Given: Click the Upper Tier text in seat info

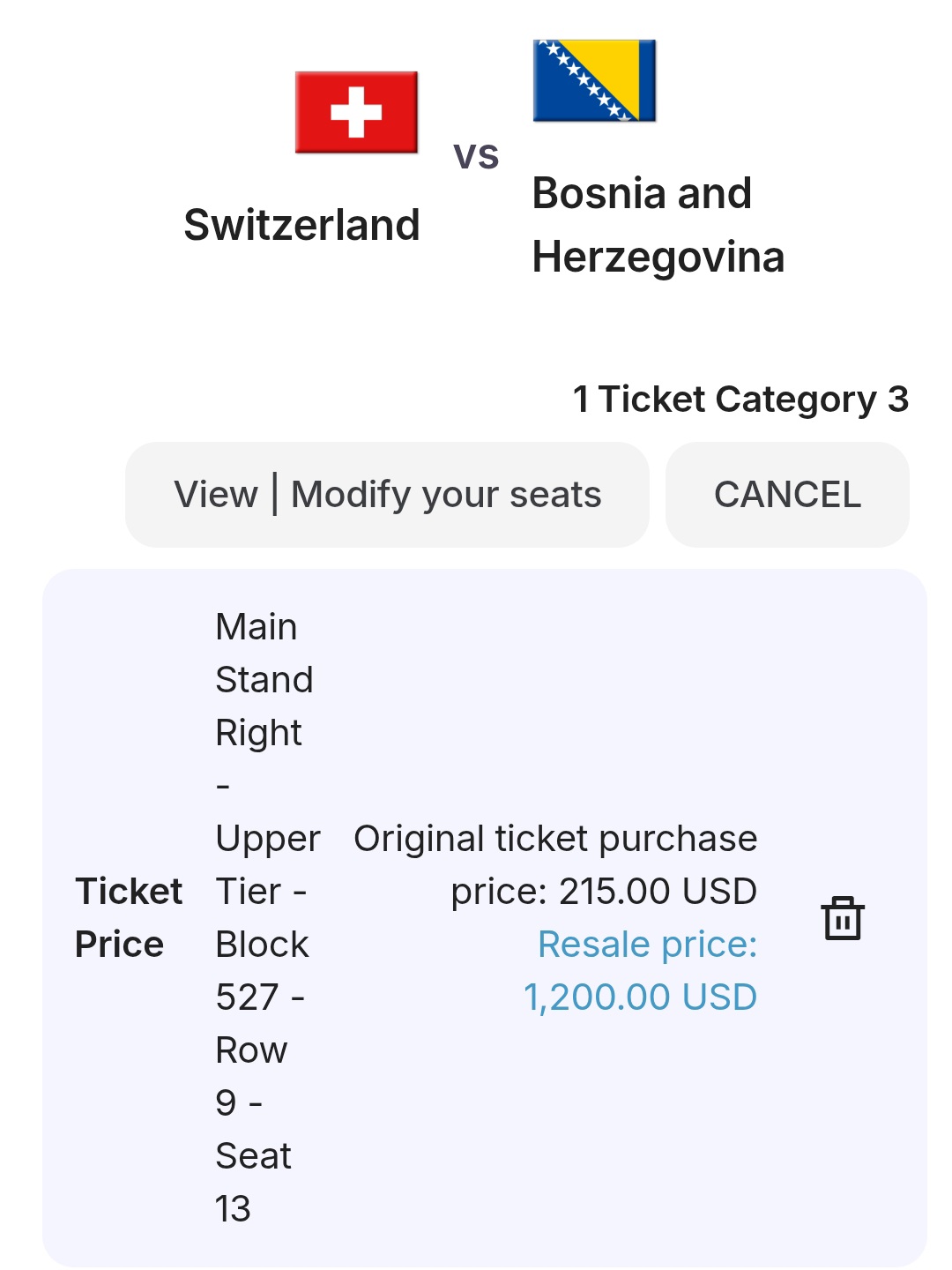Looking at the screenshot, I should [x=267, y=864].
